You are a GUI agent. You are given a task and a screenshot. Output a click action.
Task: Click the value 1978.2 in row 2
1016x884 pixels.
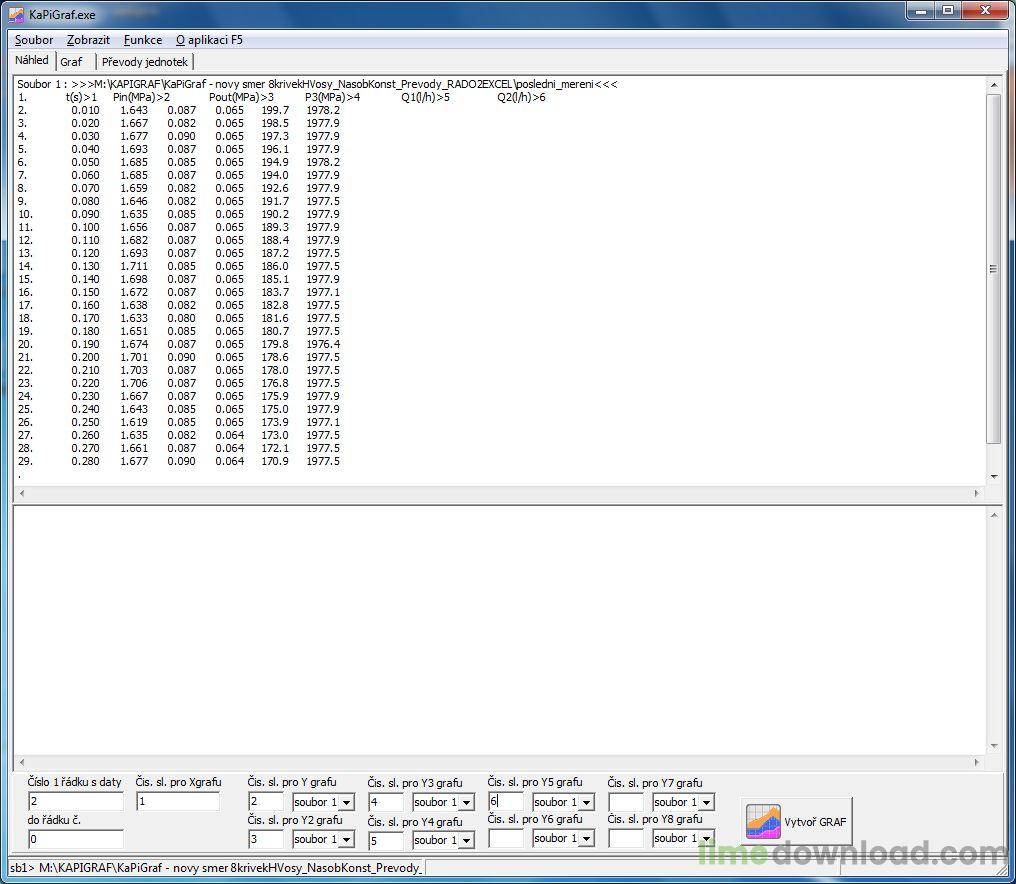coord(323,110)
